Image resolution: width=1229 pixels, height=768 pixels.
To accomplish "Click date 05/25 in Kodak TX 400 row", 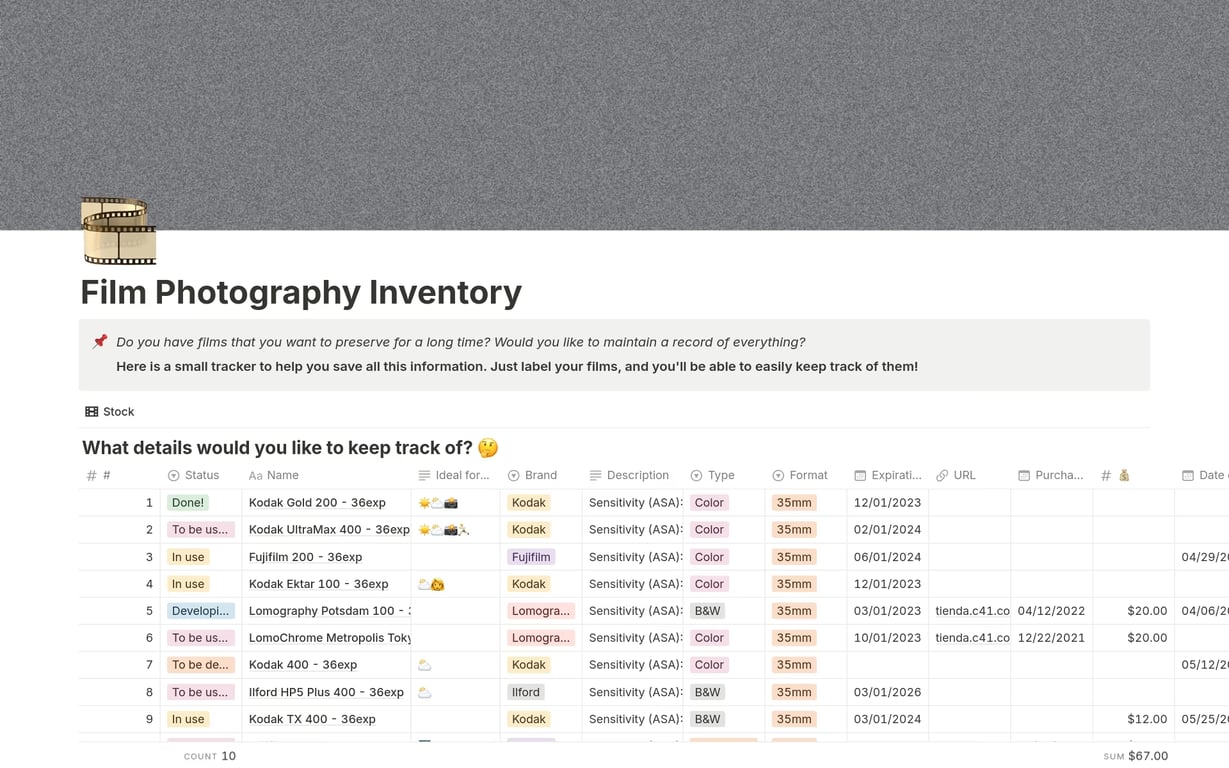I will coord(1205,719).
